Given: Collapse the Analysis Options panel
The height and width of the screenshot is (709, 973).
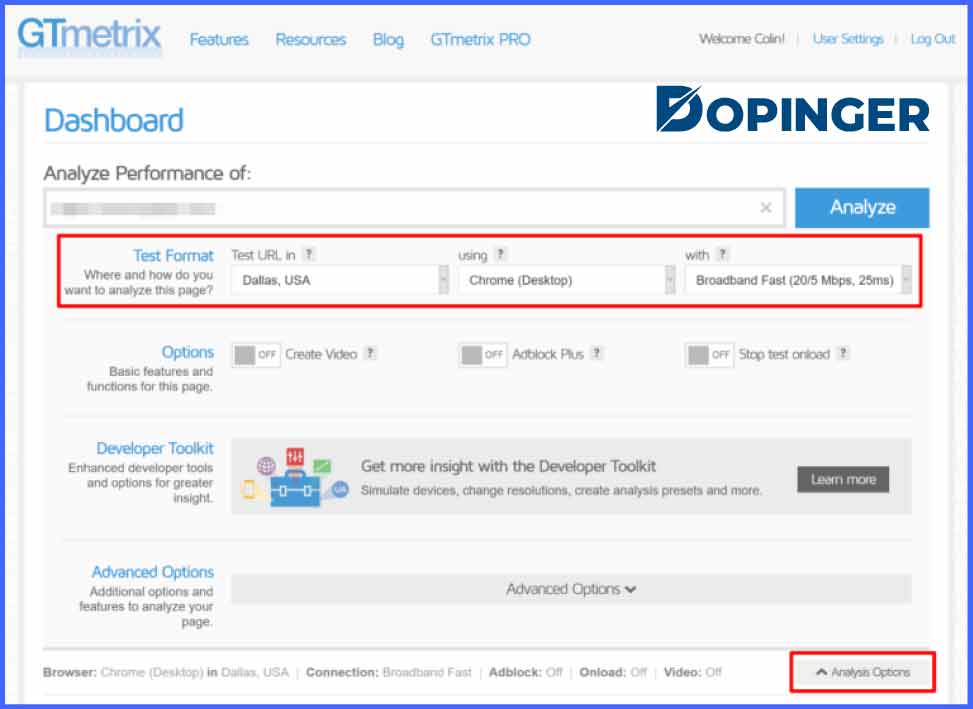Looking at the screenshot, I should coord(863,672).
